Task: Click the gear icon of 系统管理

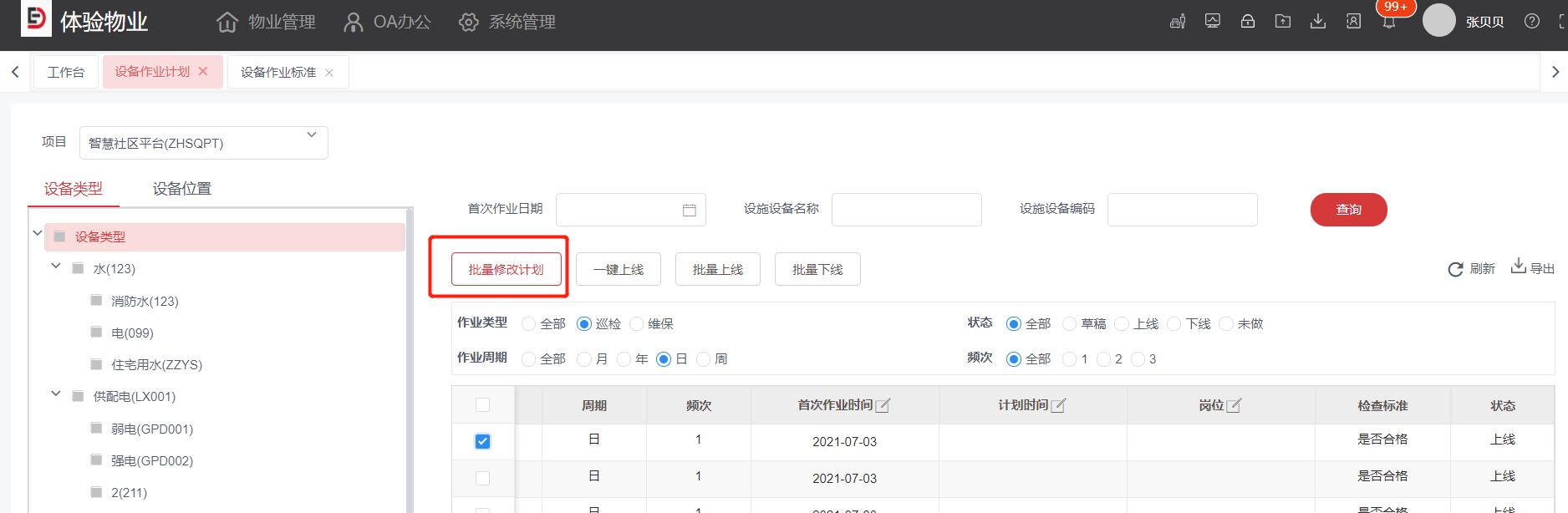Action: tap(469, 23)
